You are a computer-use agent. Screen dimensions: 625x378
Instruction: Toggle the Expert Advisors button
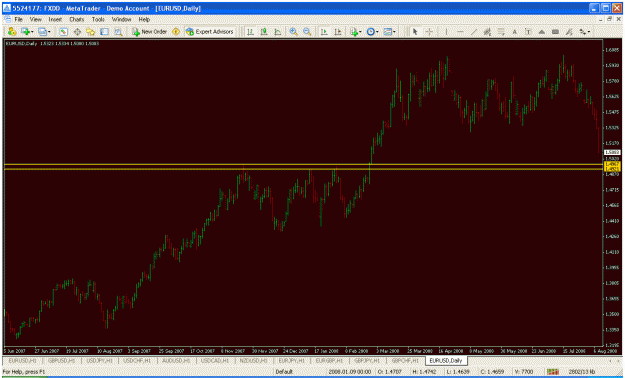(x=210, y=32)
